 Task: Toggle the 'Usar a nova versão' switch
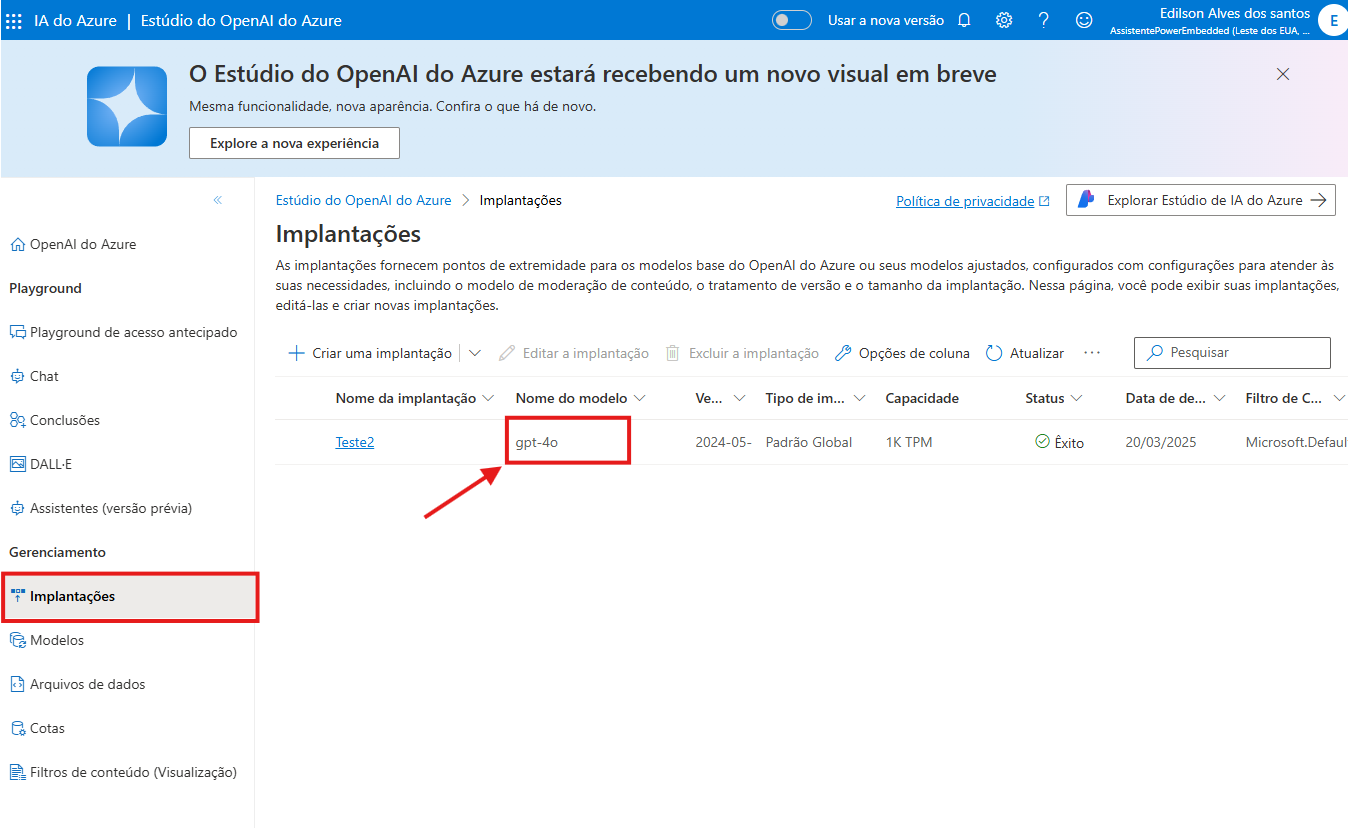pos(791,20)
